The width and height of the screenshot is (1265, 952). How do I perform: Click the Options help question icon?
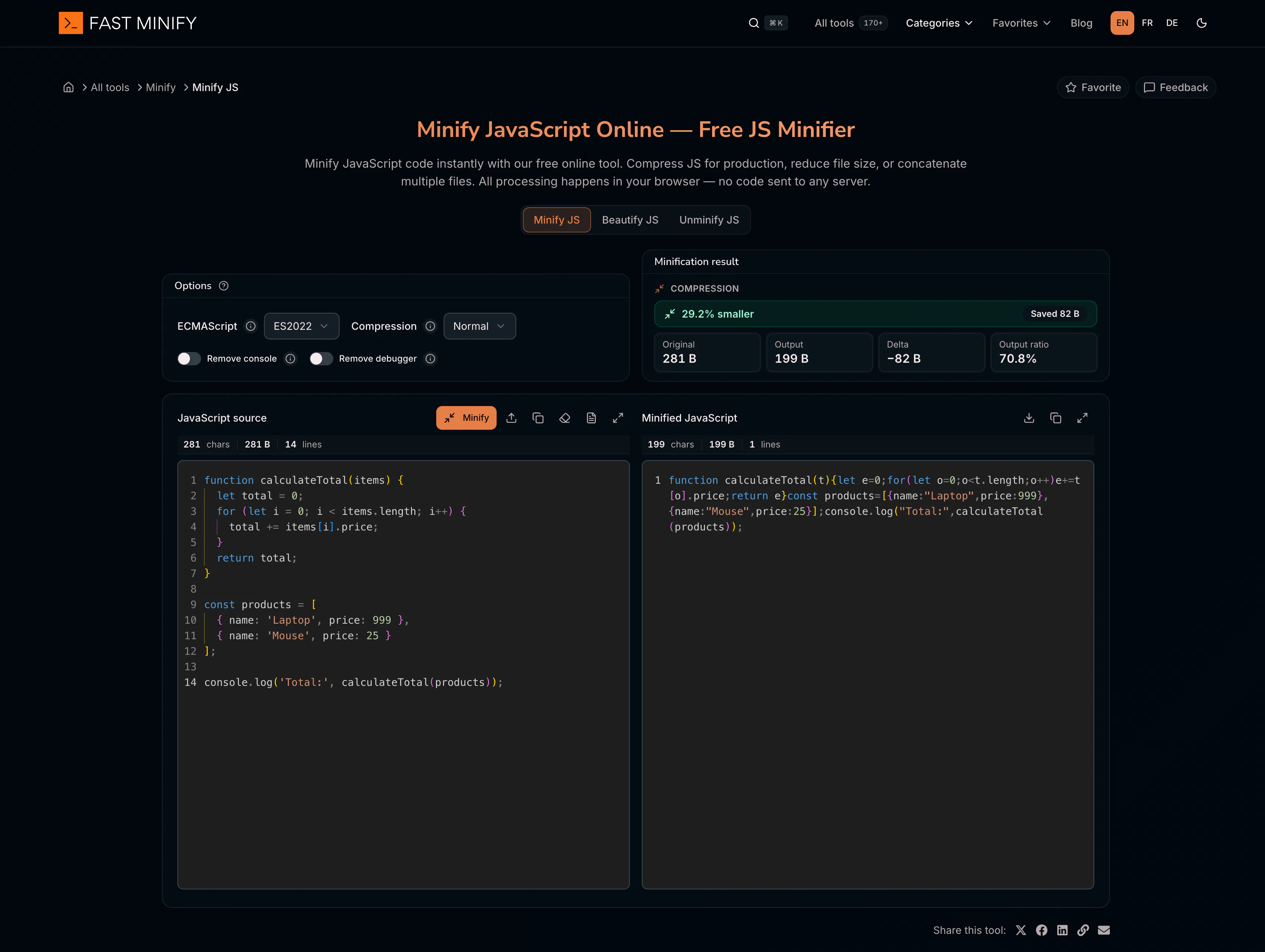coord(224,286)
